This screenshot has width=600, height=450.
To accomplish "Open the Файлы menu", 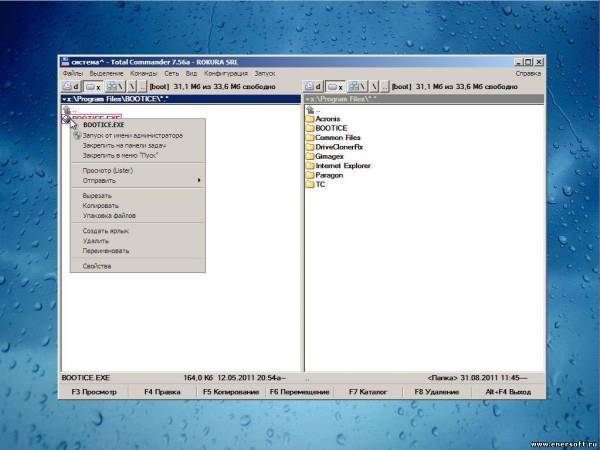I will 73,73.
